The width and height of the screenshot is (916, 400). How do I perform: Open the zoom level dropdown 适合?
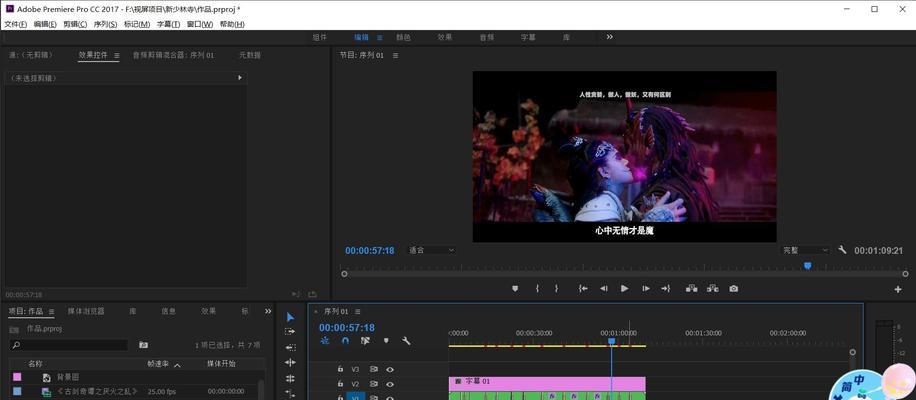coord(431,250)
